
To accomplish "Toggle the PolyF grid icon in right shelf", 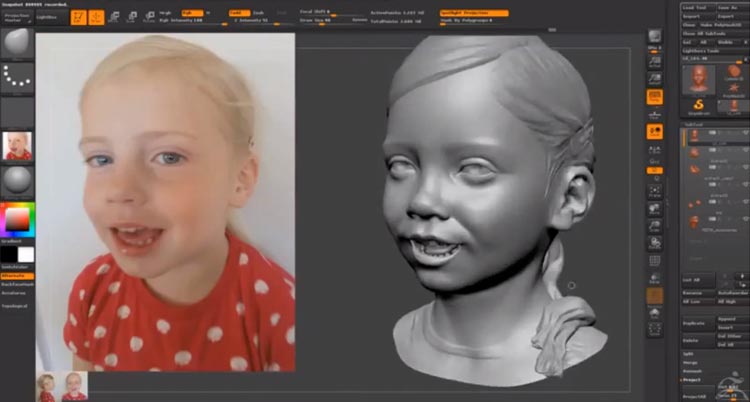I will pos(655,261).
